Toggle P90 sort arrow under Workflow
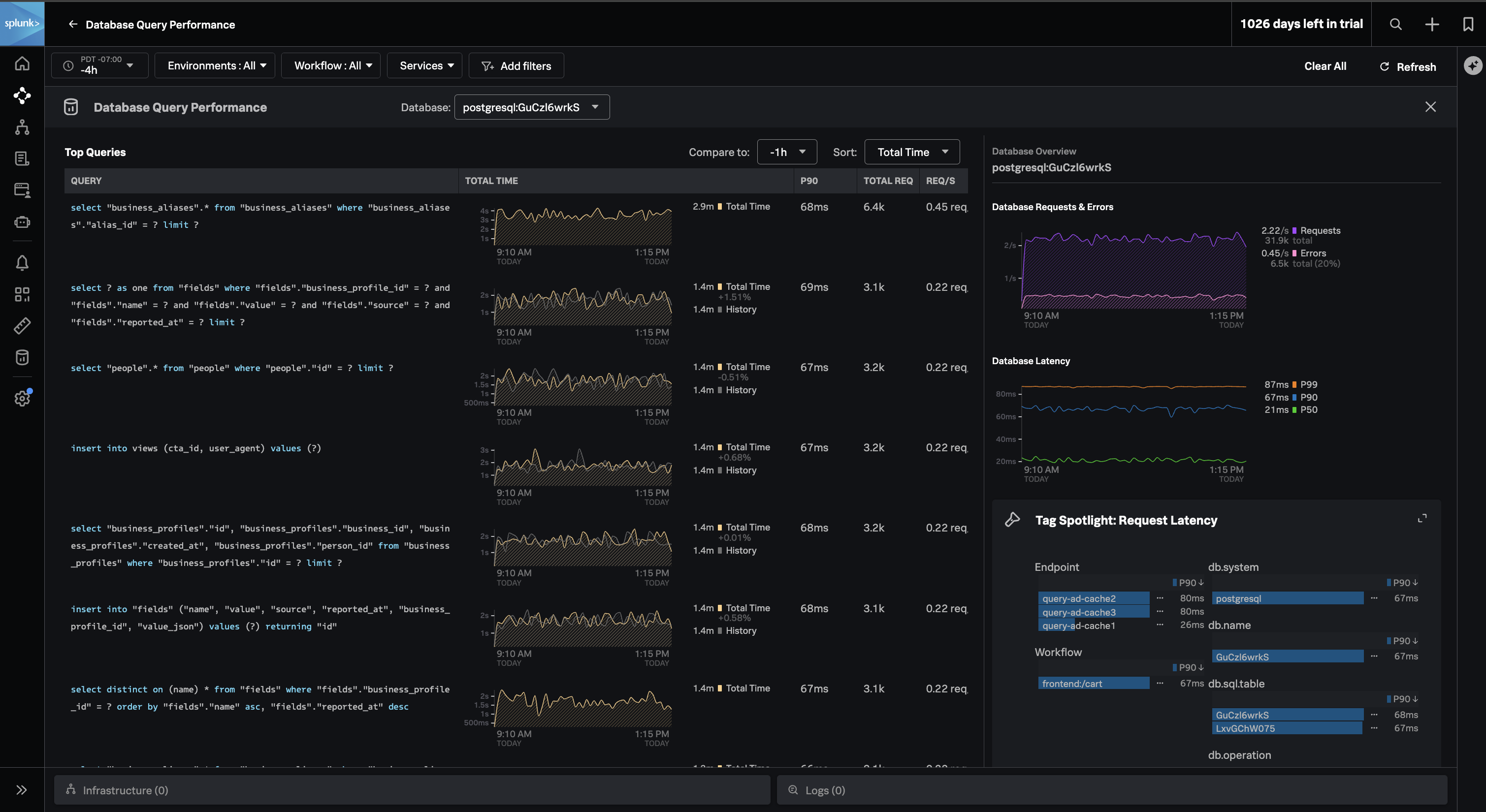The height and width of the screenshot is (812, 1486). click(1200, 667)
